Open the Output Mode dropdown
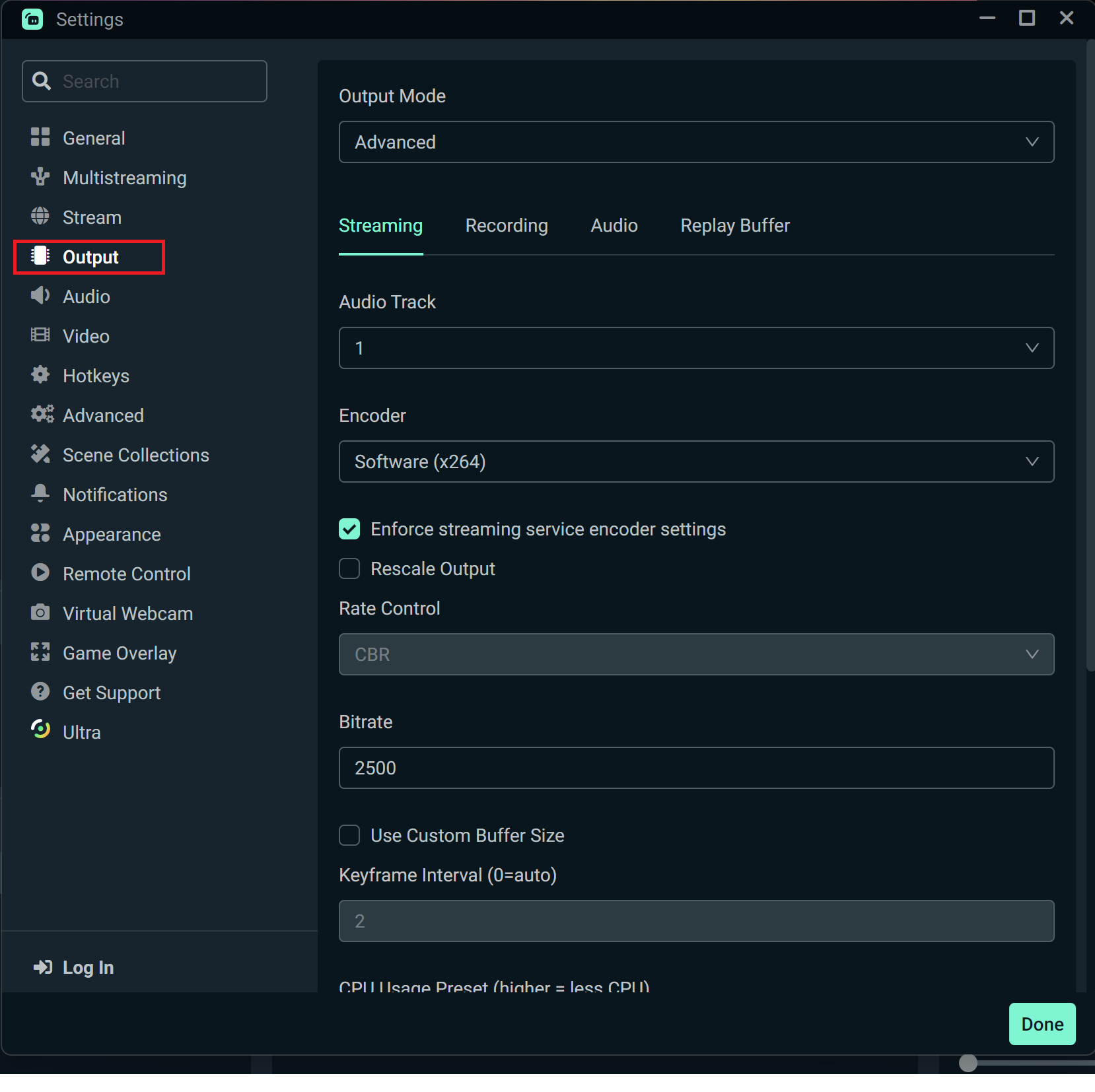This screenshot has height=1092, width=1095. pos(696,142)
